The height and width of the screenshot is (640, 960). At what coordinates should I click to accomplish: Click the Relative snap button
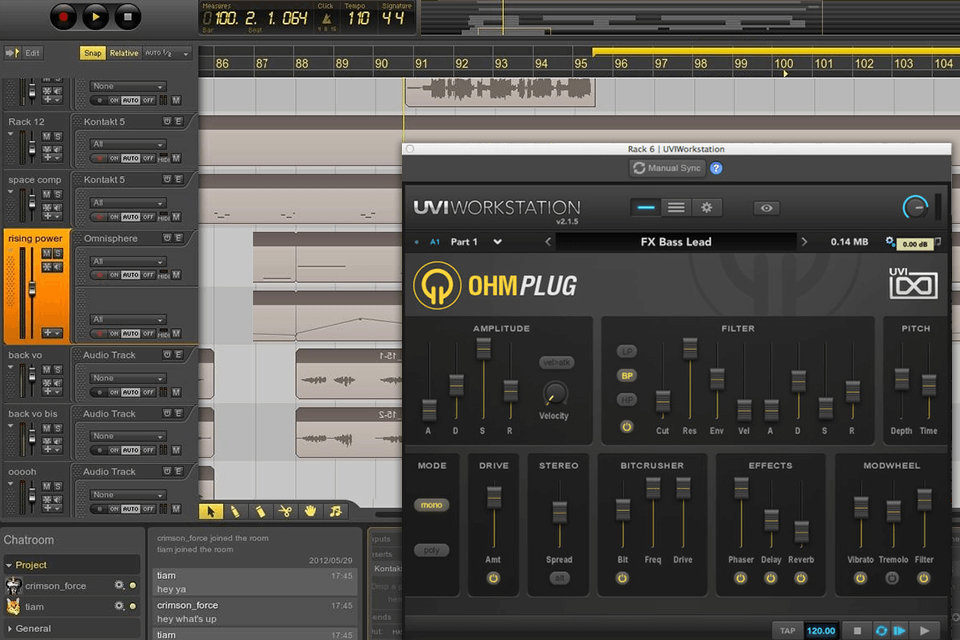click(124, 53)
